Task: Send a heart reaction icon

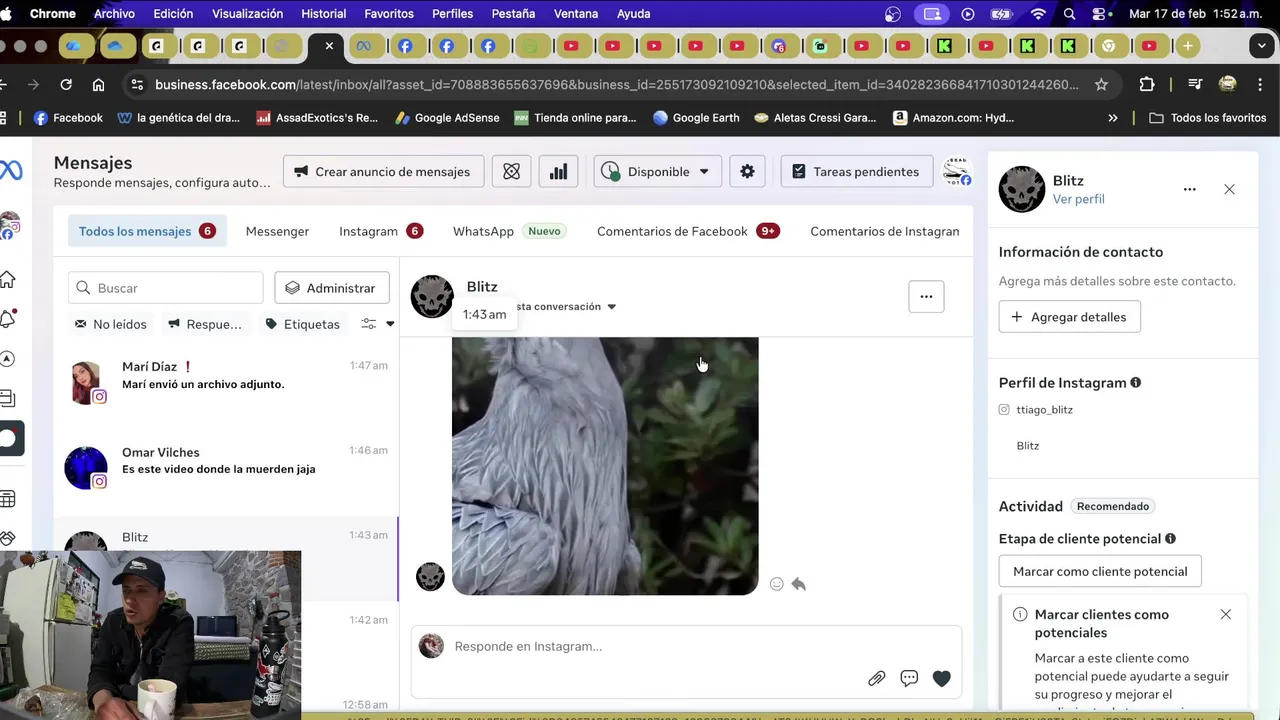Action: tap(941, 678)
